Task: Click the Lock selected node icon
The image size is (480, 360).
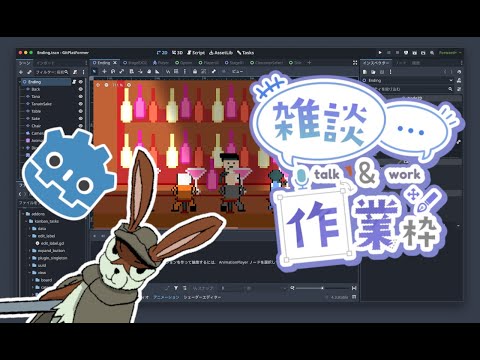Action: pyautogui.click(x=195, y=71)
